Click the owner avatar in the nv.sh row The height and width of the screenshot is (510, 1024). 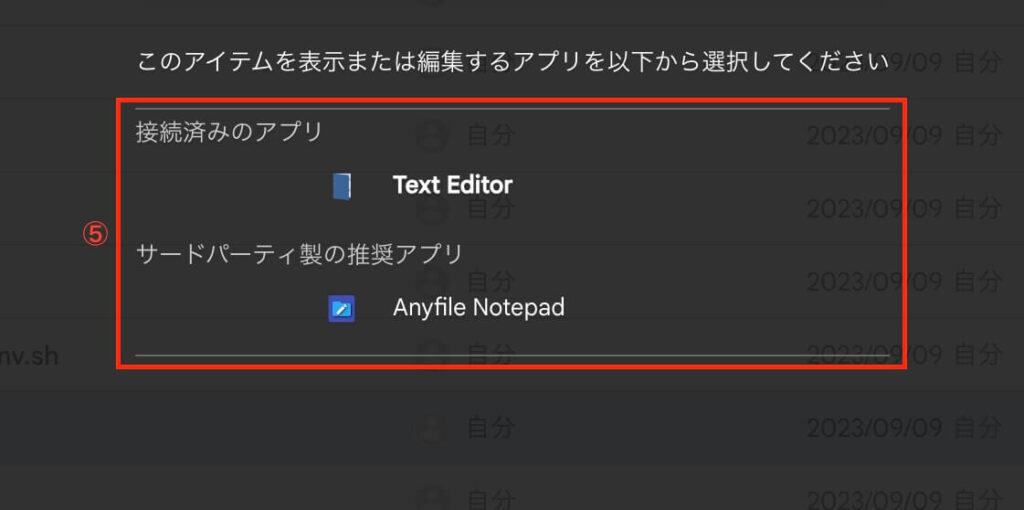(431, 354)
